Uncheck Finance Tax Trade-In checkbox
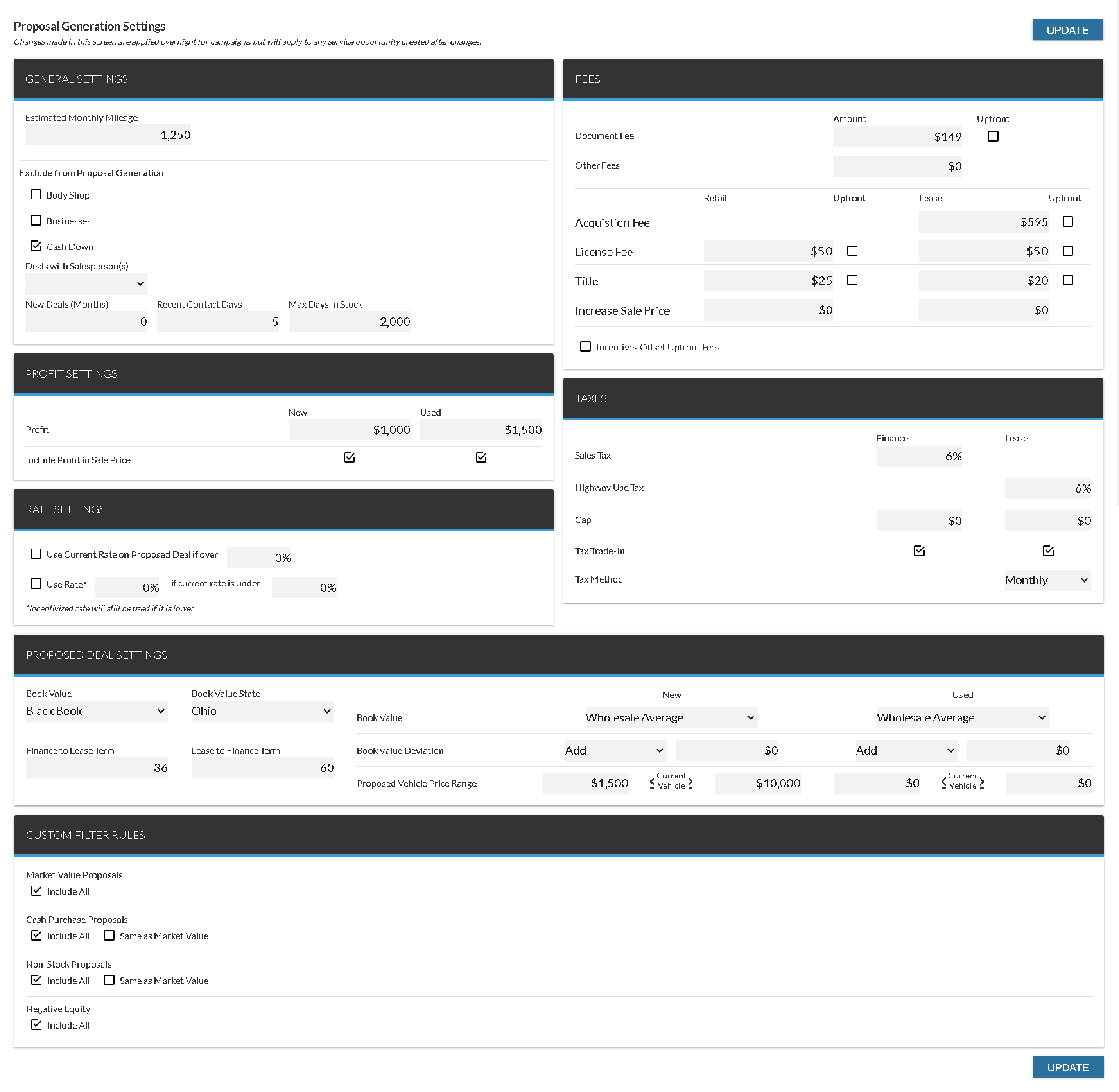 [x=919, y=550]
